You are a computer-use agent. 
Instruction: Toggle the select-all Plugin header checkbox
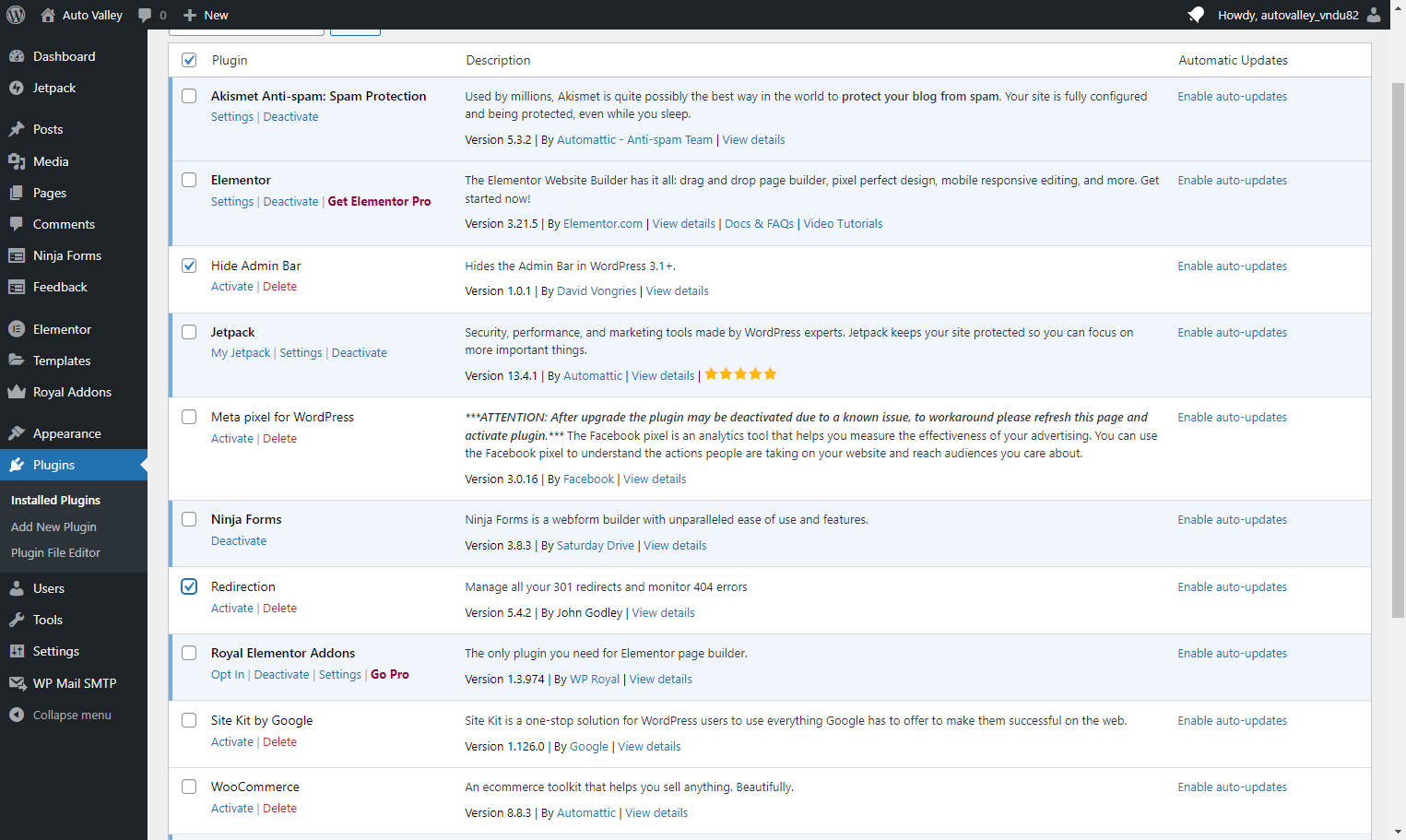(189, 60)
